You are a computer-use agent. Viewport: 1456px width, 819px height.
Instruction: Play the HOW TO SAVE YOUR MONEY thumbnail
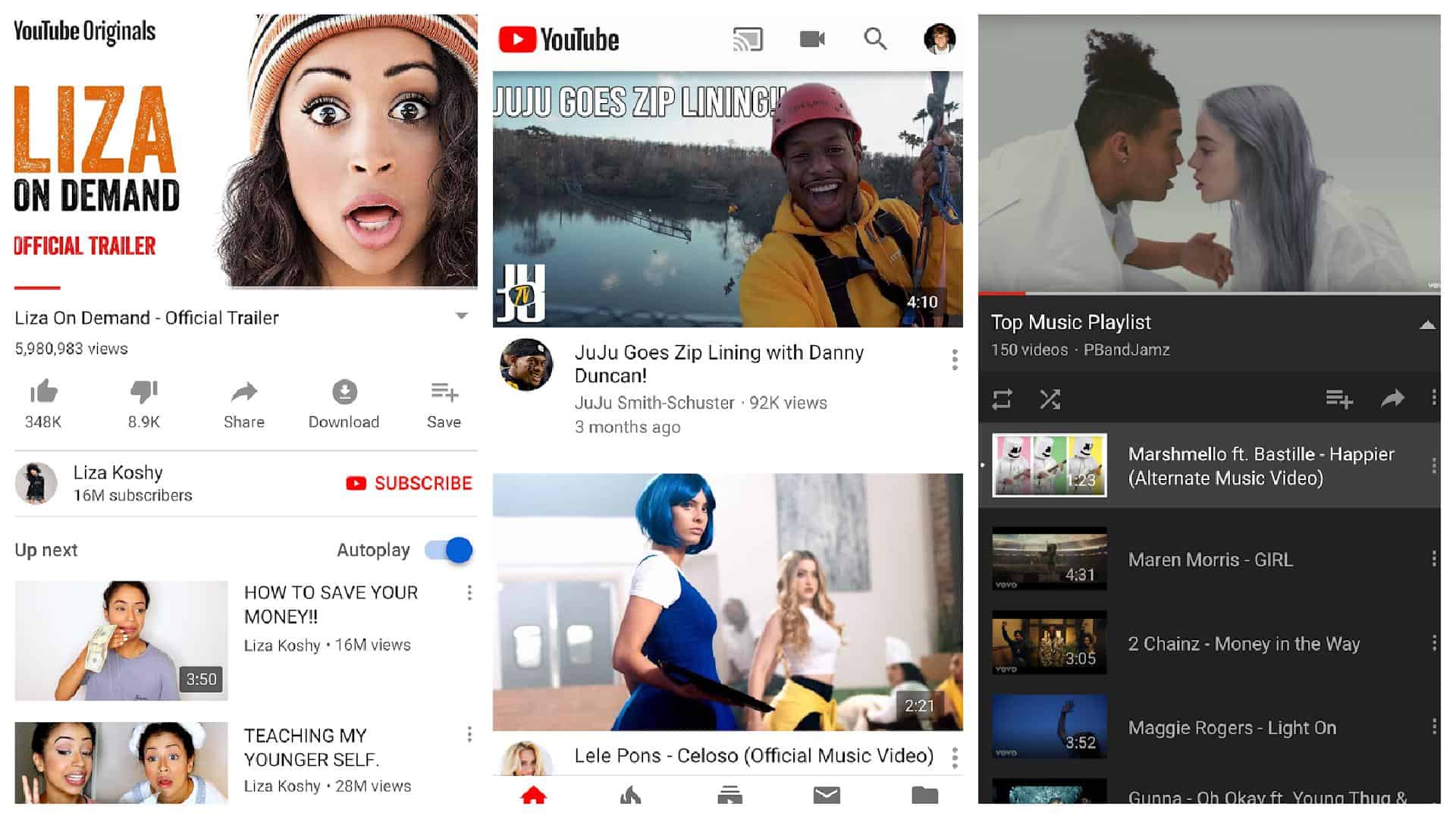coord(121,641)
